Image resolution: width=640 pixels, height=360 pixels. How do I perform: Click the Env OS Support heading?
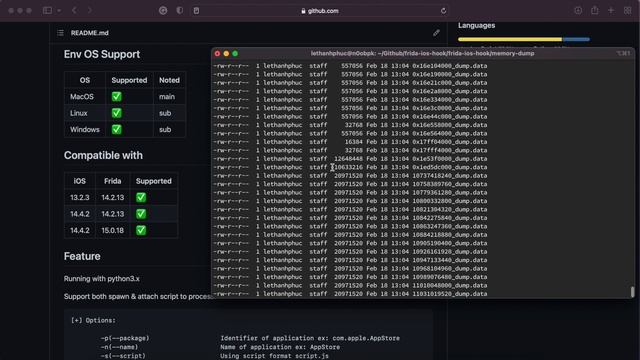click(102, 54)
